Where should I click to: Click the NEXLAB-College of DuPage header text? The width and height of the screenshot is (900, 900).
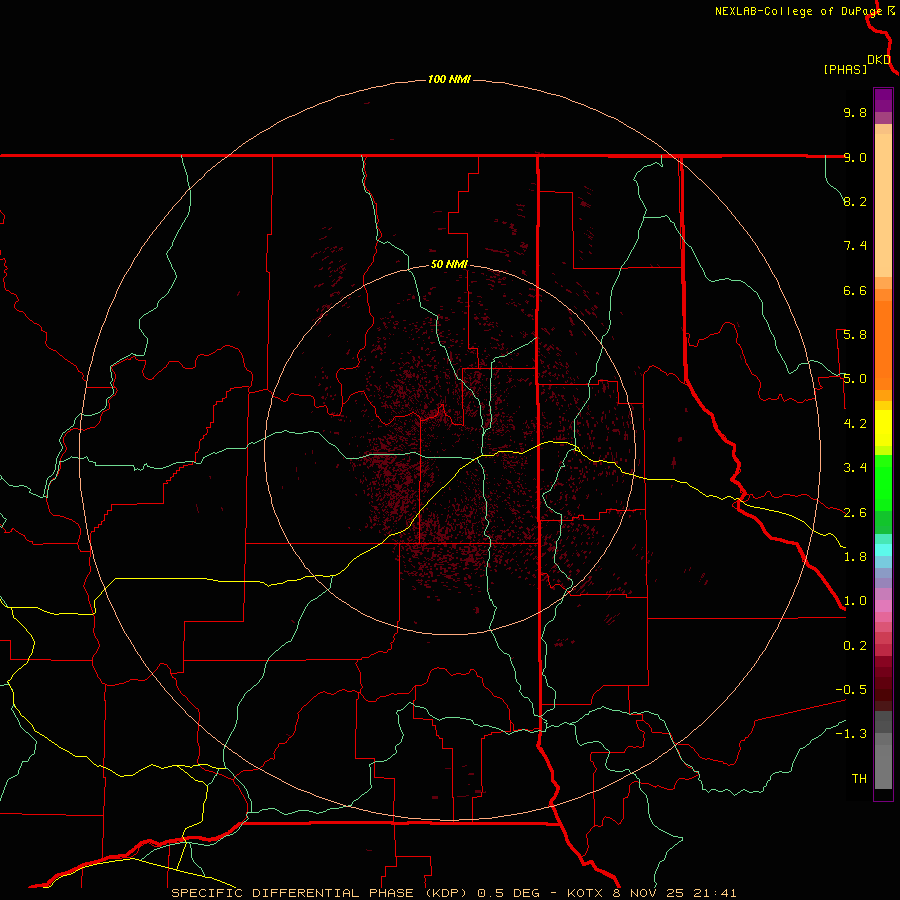click(x=798, y=11)
